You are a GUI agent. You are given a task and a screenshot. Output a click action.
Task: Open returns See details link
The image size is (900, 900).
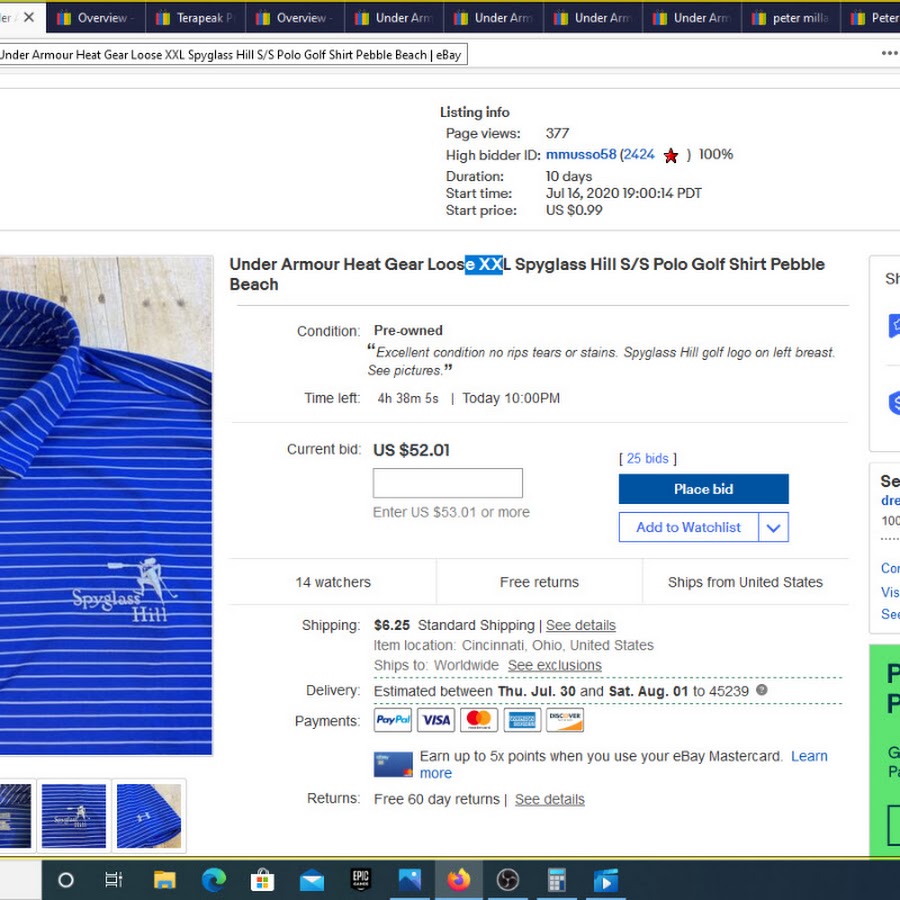[x=550, y=799]
